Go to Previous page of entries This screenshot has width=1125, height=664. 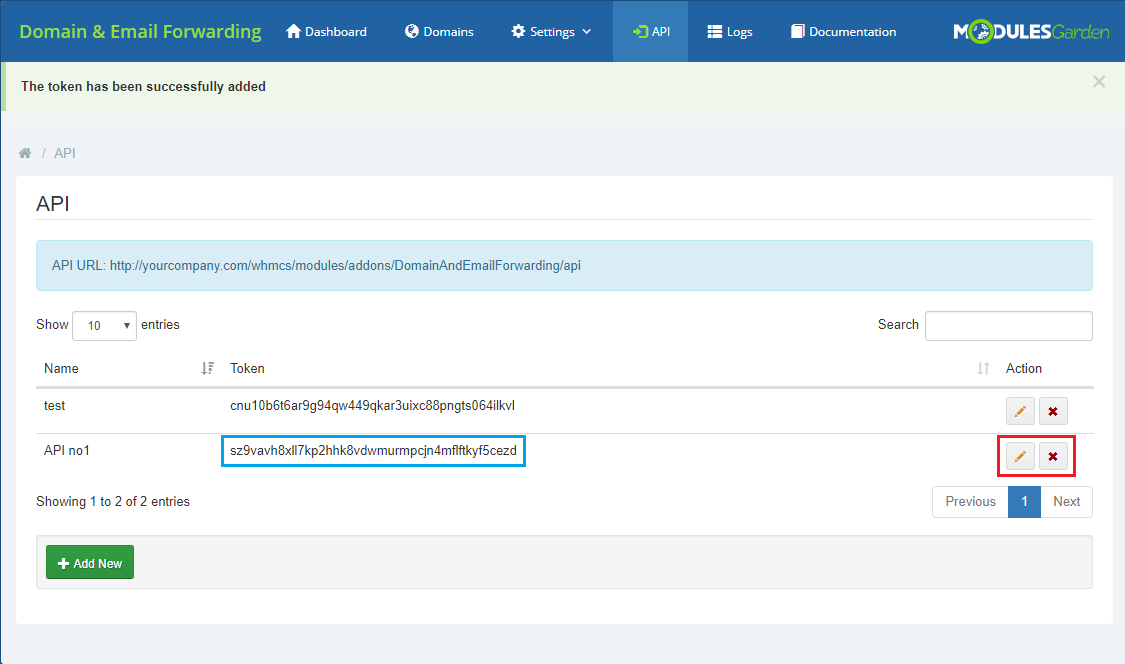pos(970,502)
